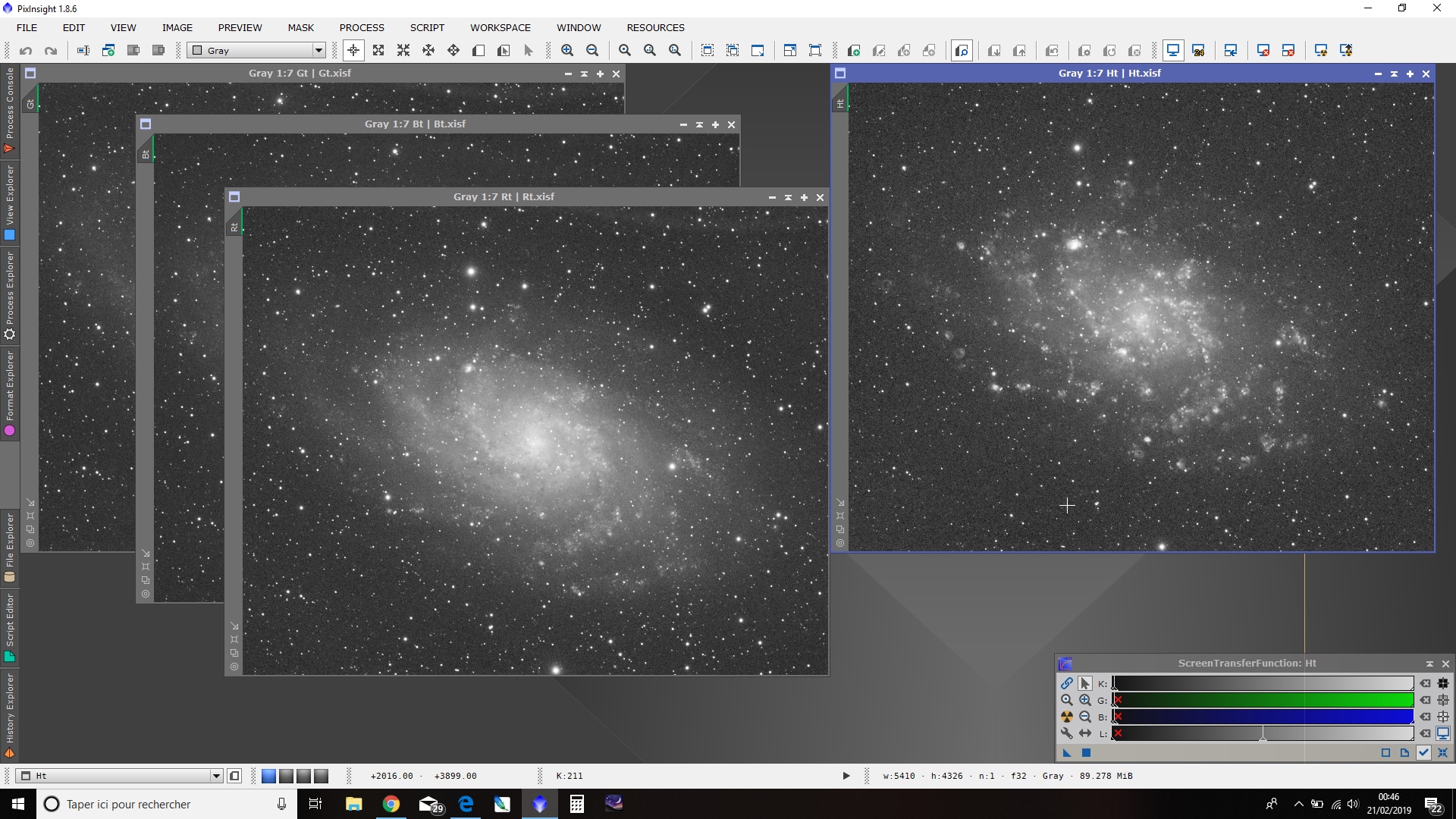
Task: Click the Zoom Out magnifier in main toolbar
Action: click(592, 51)
